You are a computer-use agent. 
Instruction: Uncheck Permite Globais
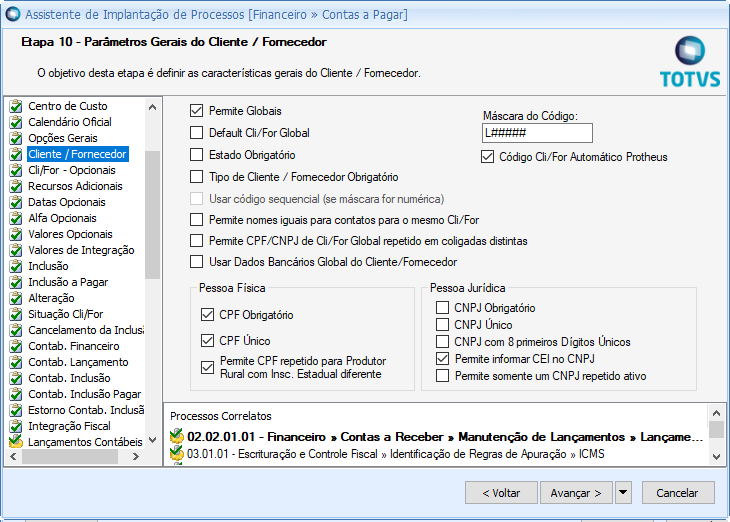click(x=196, y=111)
